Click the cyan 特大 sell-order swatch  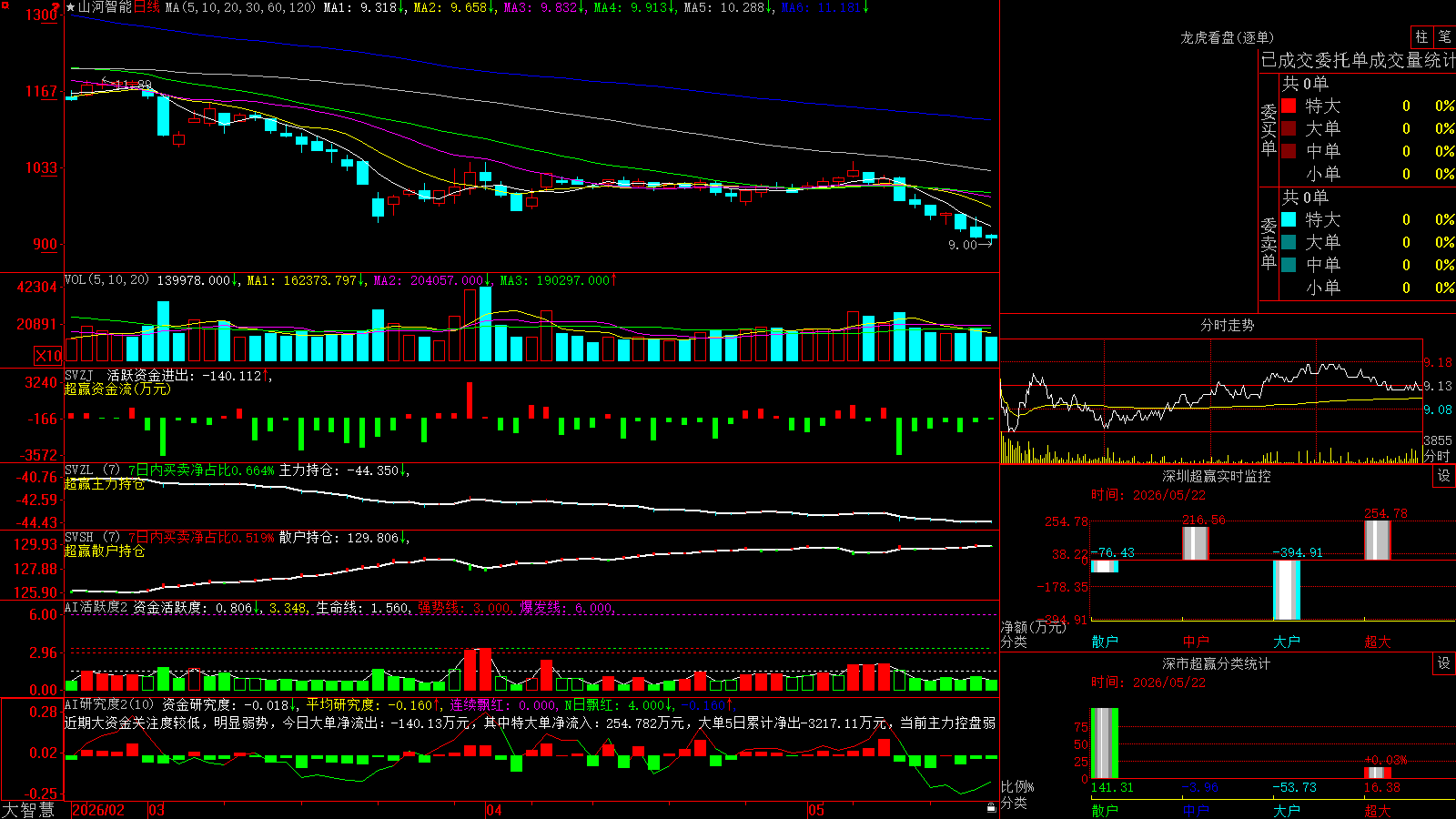coord(1289,219)
